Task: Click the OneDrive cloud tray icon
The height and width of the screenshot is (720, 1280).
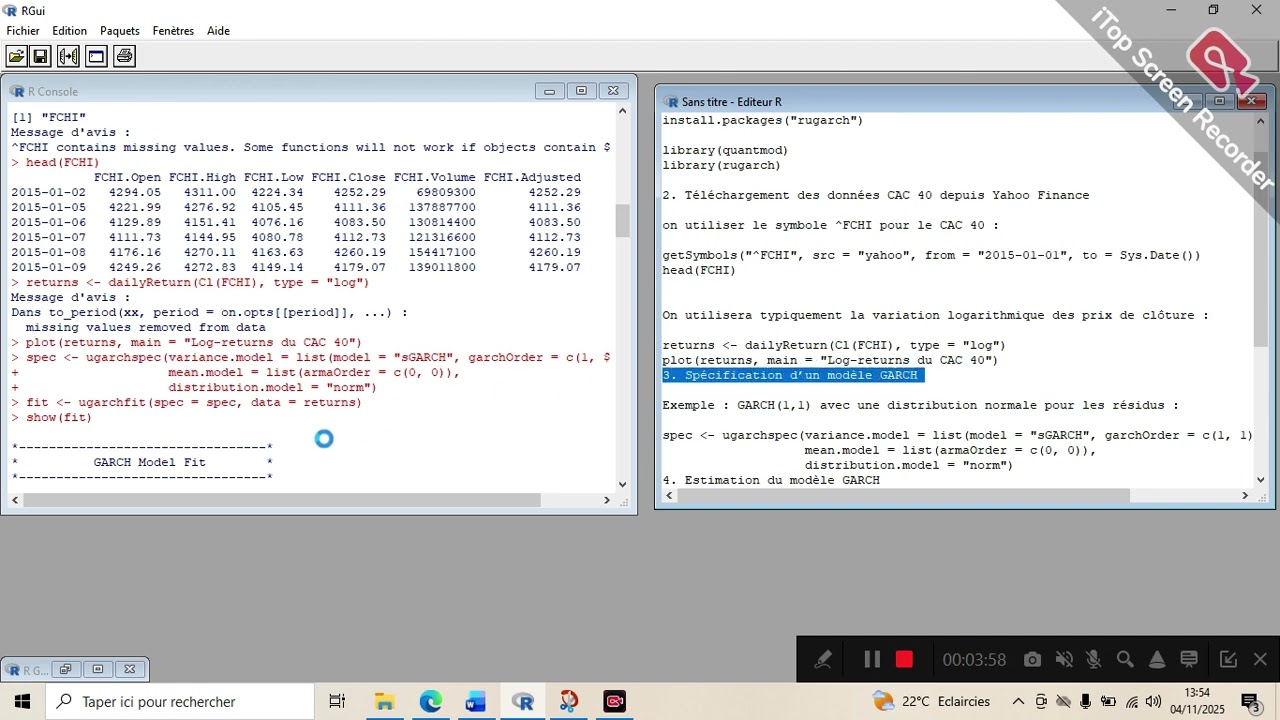Action: pyautogui.click(x=1064, y=702)
